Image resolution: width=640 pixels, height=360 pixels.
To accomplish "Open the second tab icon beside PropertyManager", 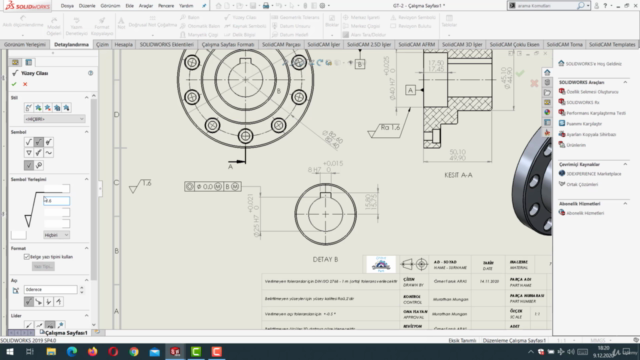I will click(29, 62).
